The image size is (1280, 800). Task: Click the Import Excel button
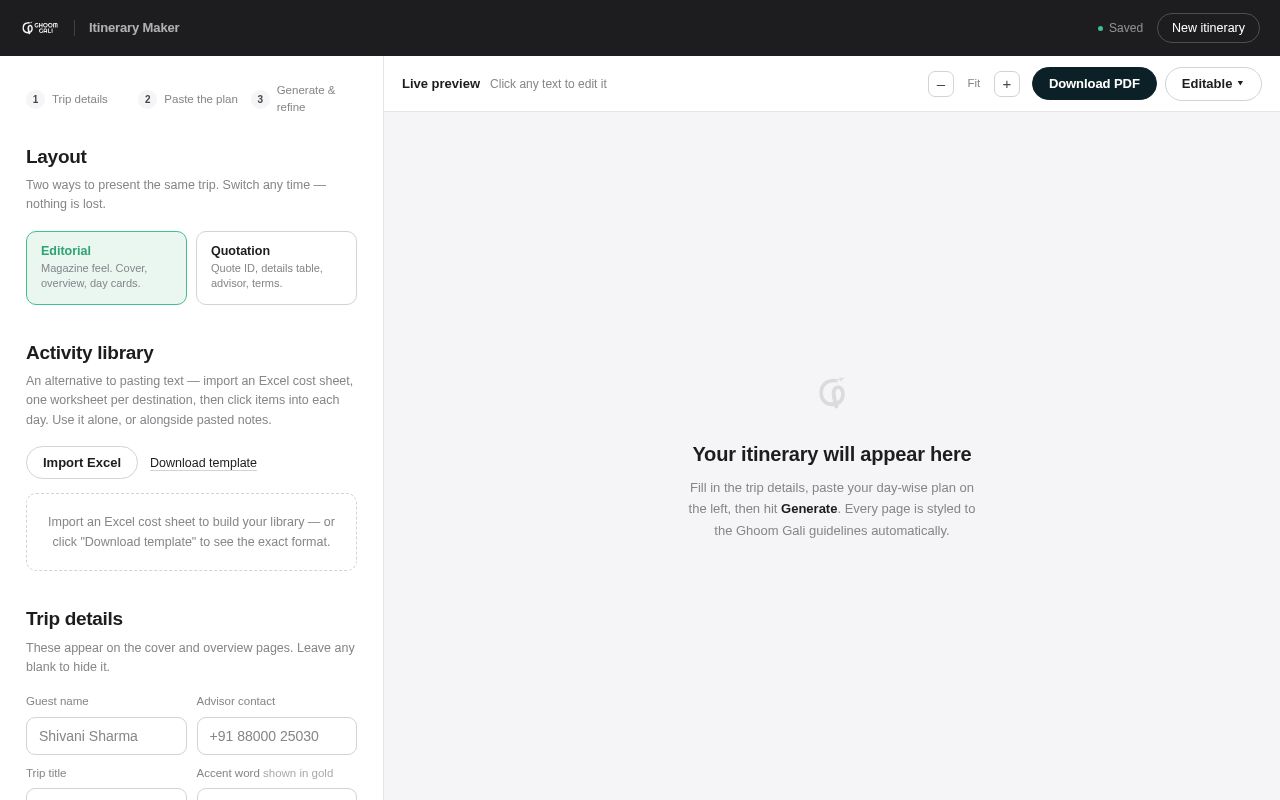pyautogui.click(x=82, y=463)
